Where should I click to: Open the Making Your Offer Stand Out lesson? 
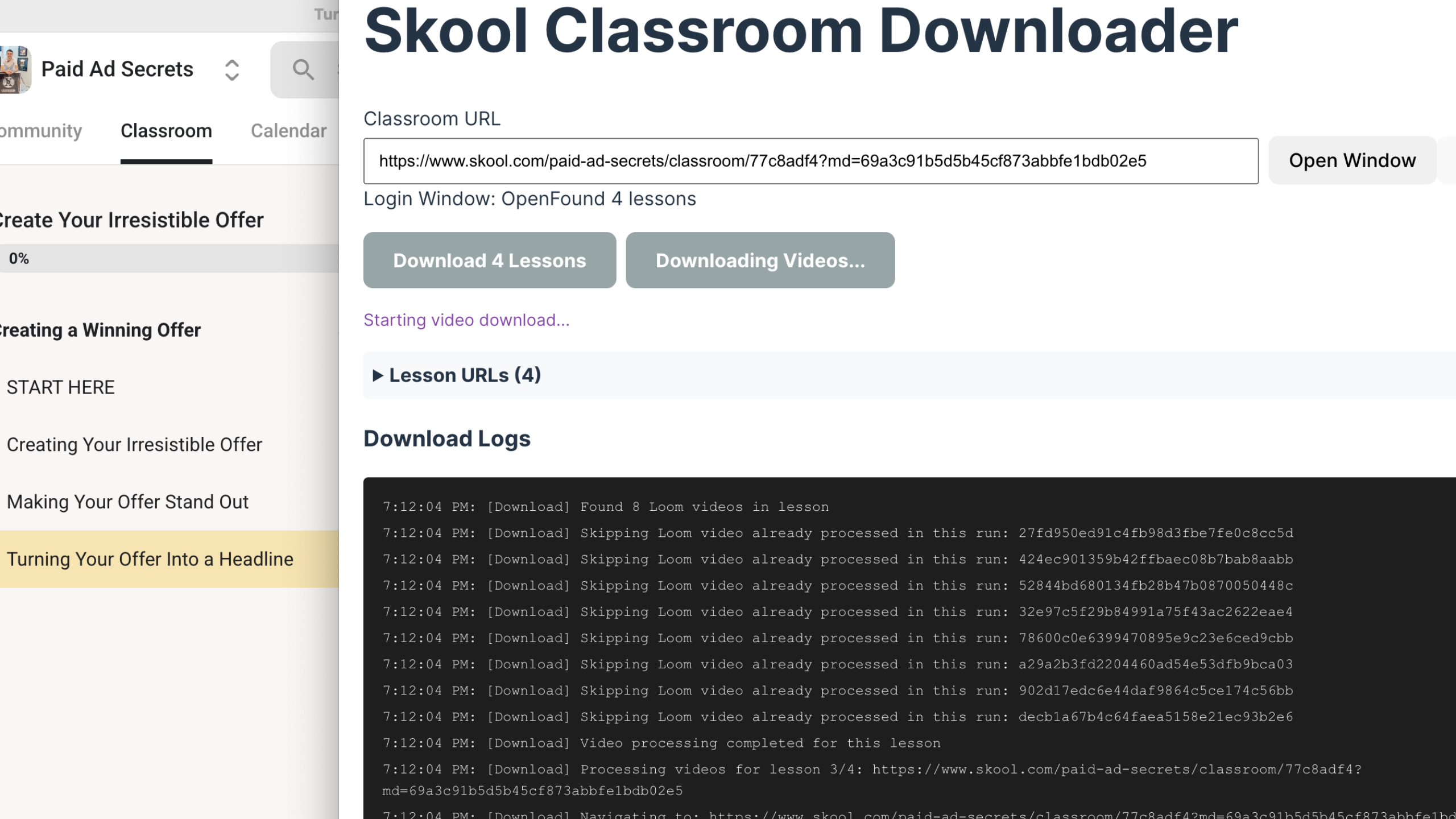pos(127,502)
